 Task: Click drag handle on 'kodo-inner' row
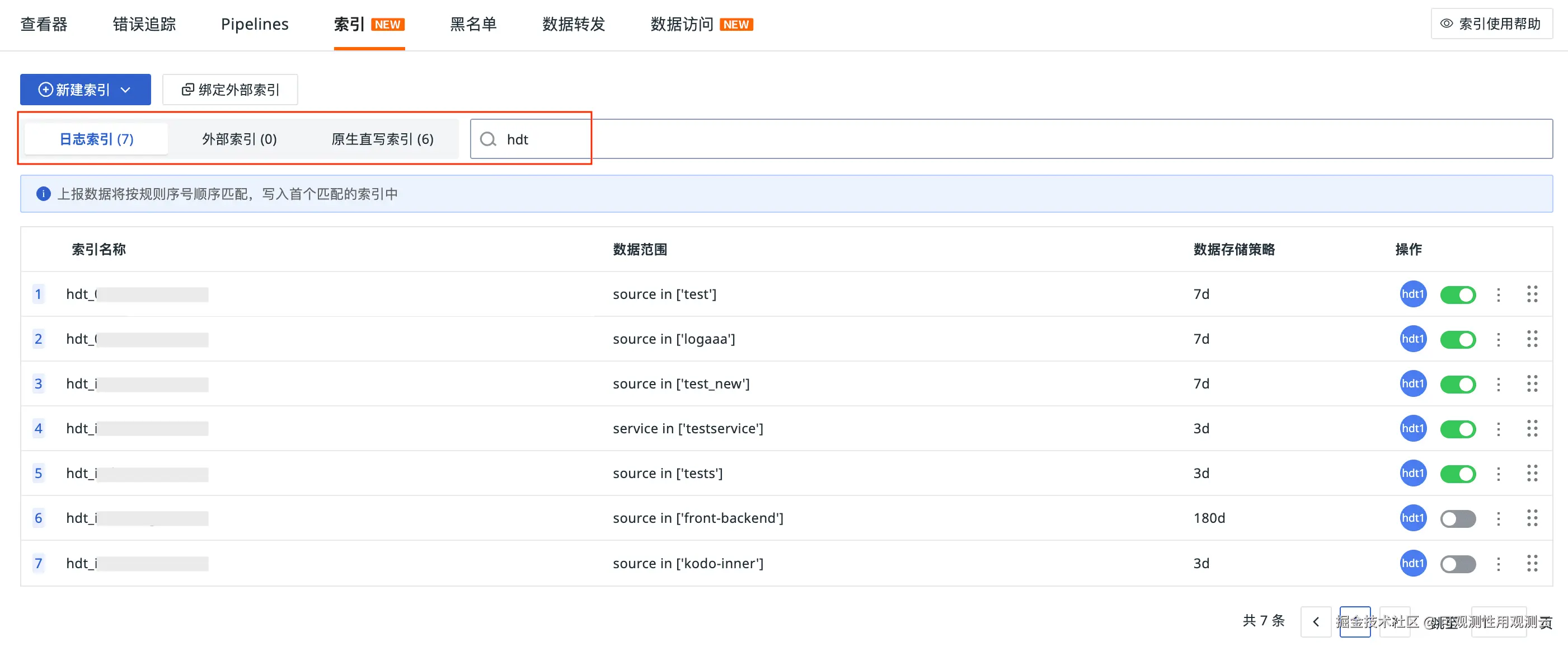[1532, 563]
